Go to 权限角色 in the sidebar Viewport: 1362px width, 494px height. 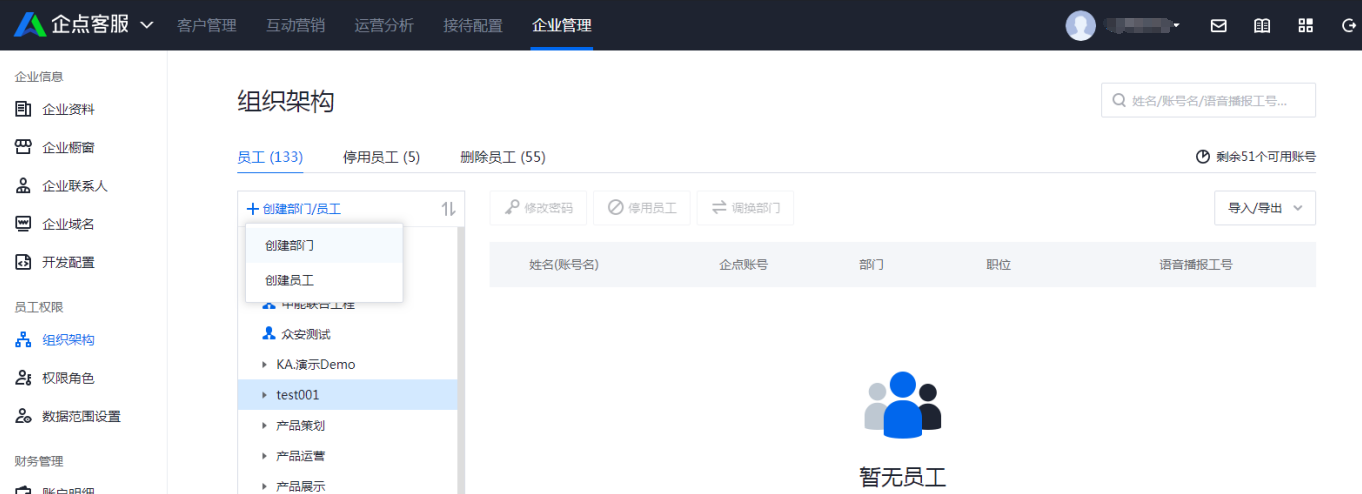pos(68,378)
